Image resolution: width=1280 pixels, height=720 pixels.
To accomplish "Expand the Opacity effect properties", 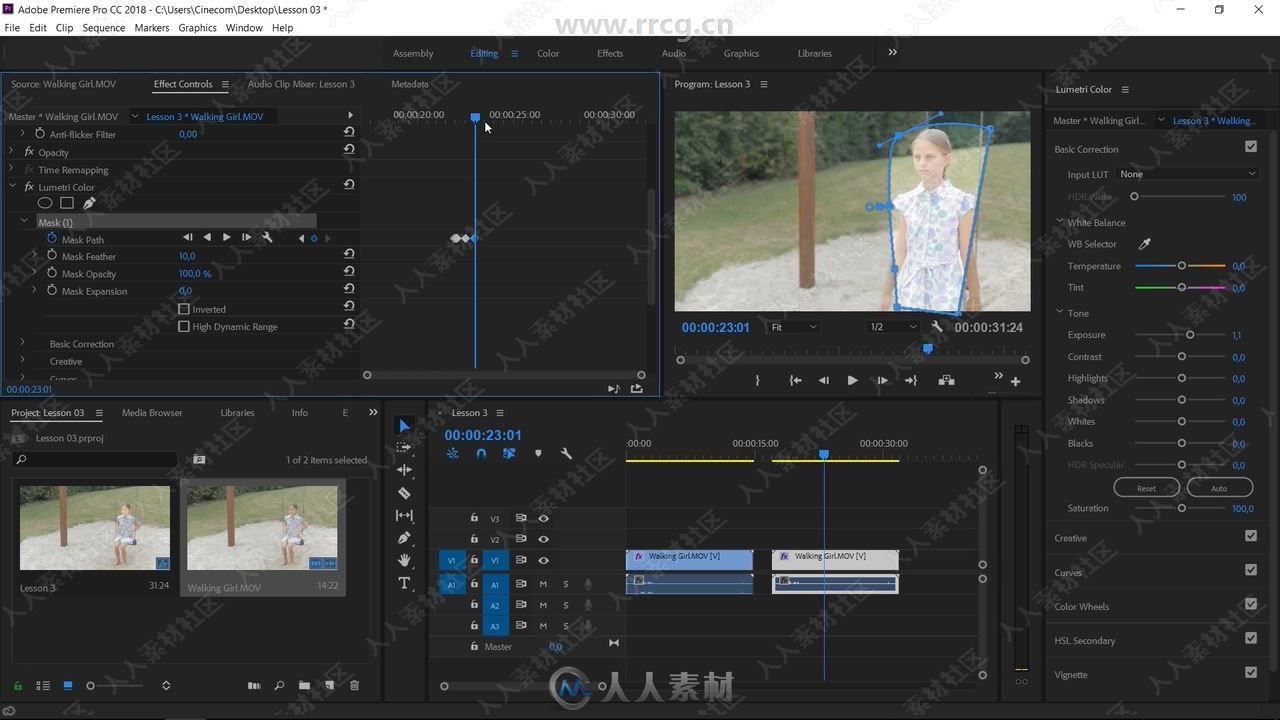I will [12, 152].
